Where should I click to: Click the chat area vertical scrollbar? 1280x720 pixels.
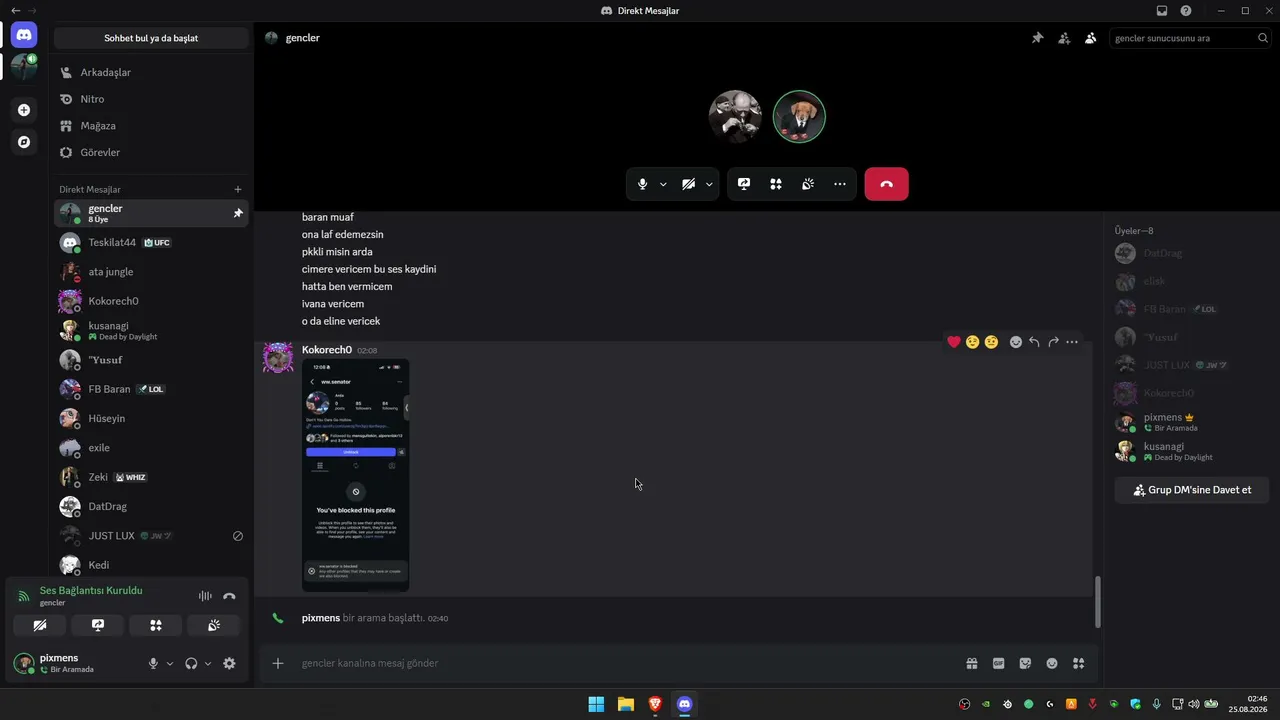tap(1097, 603)
